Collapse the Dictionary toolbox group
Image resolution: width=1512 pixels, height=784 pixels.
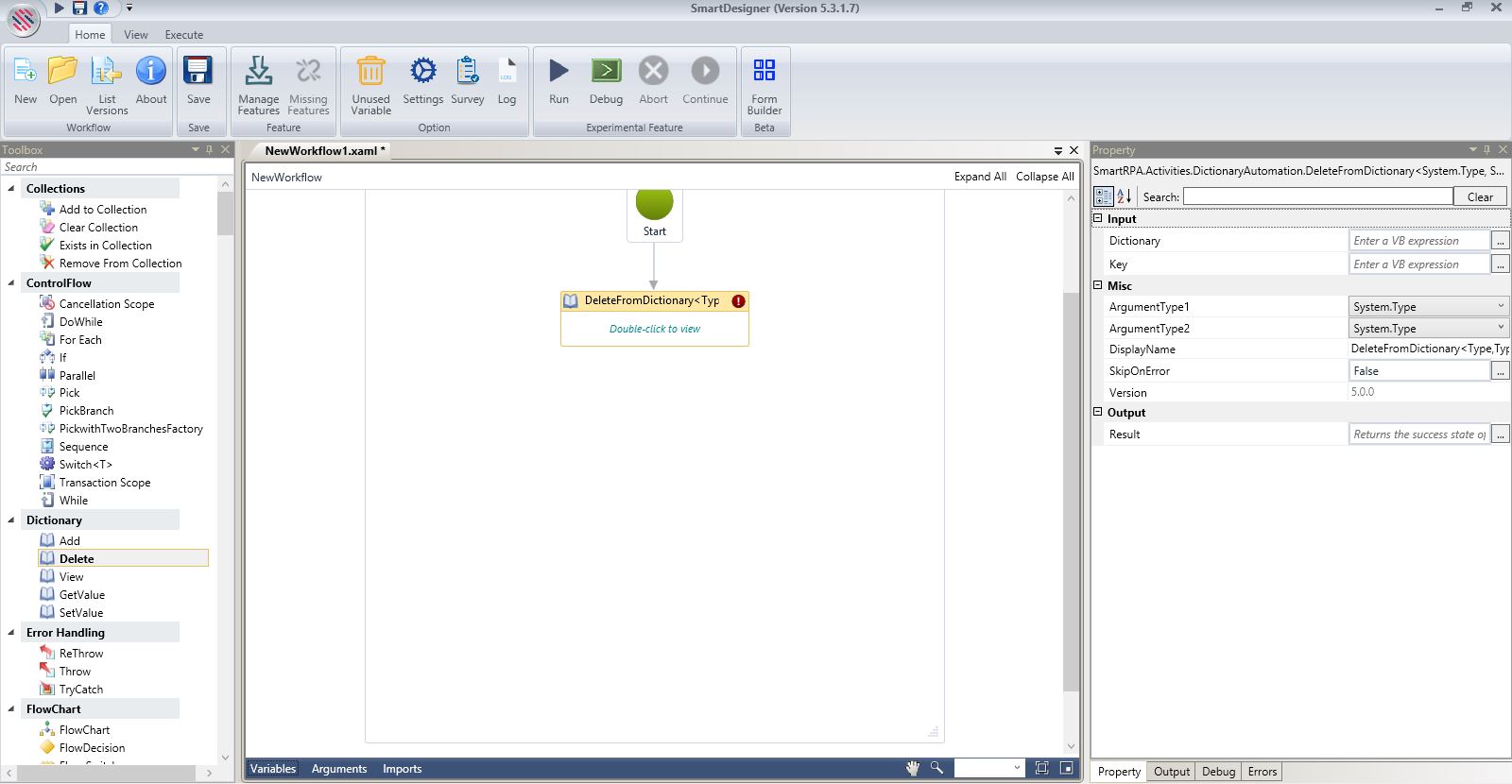pyautogui.click(x=11, y=520)
